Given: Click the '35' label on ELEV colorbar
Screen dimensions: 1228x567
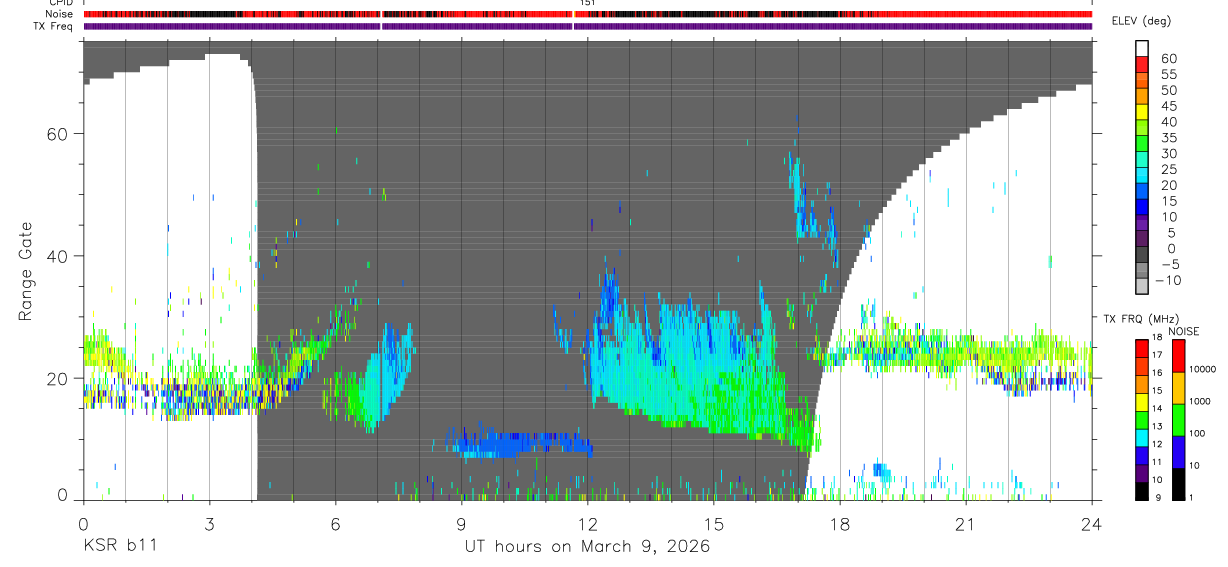Looking at the screenshot, I should (1168, 138).
